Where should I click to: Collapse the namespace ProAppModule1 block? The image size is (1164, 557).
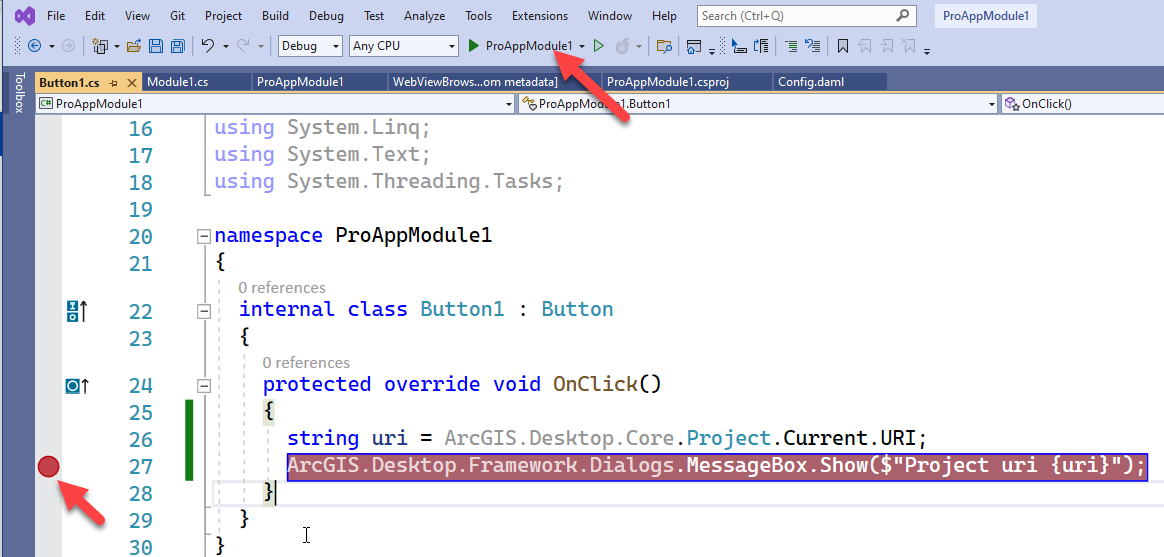(x=204, y=237)
